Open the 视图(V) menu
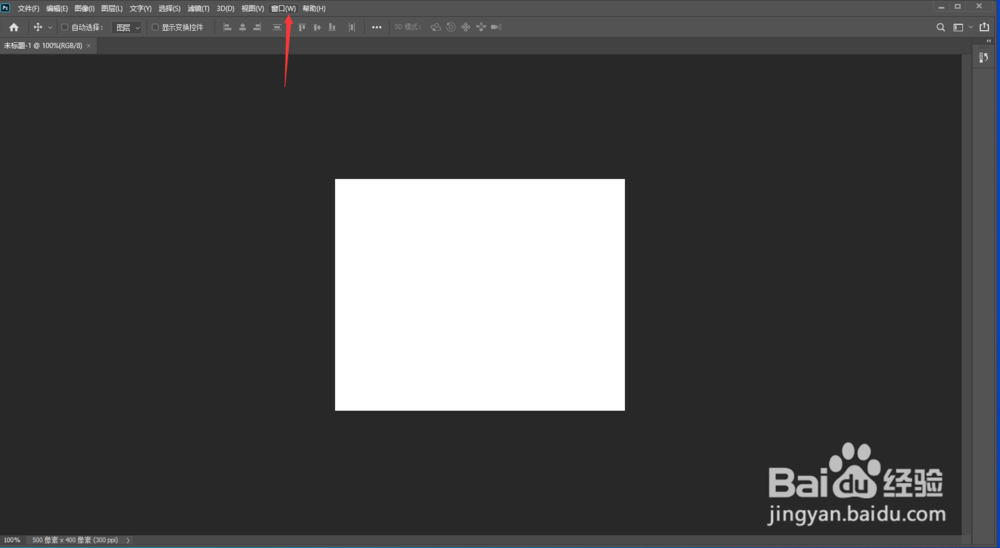This screenshot has width=1000, height=548. tap(253, 9)
